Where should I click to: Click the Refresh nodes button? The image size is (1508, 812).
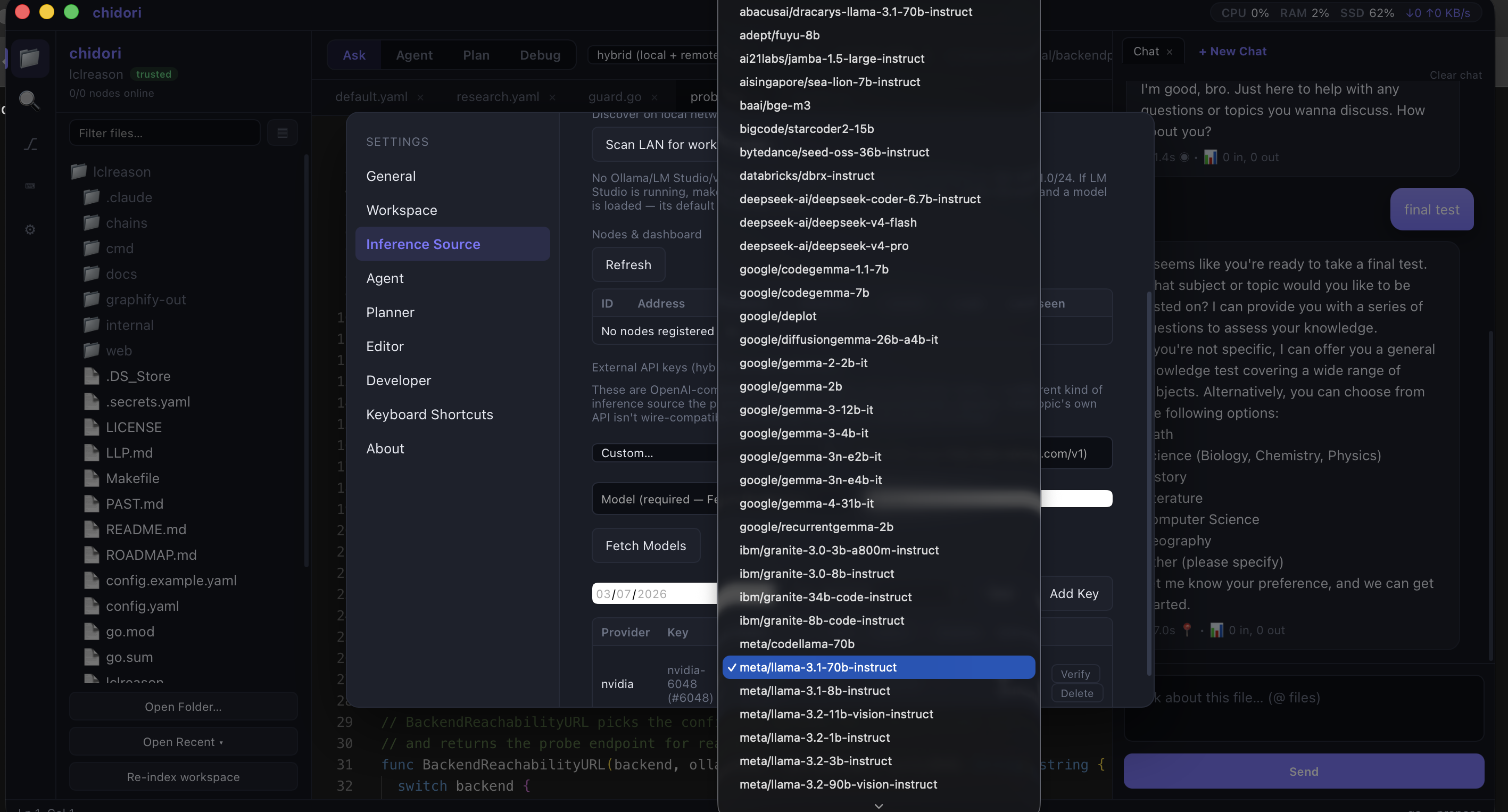pyautogui.click(x=628, y=264)
